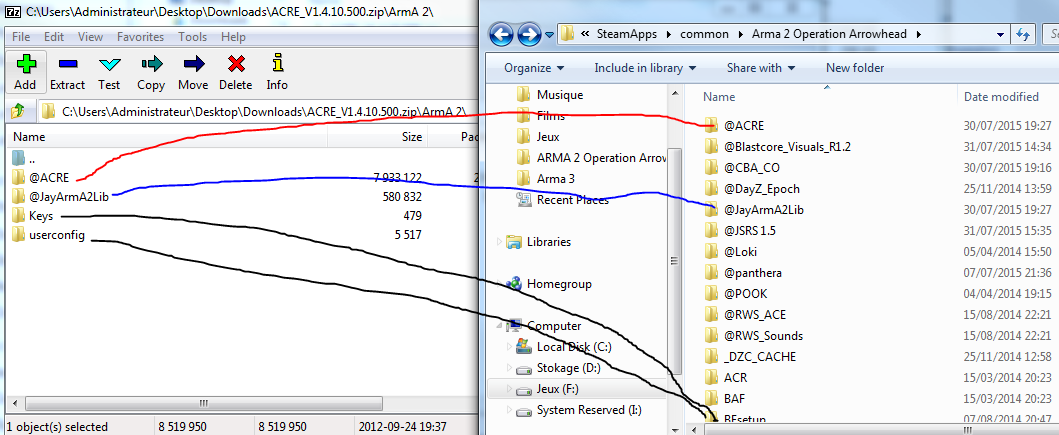
Task: Select the @JSRS 1.5 folder
Action: pos(740,230)
